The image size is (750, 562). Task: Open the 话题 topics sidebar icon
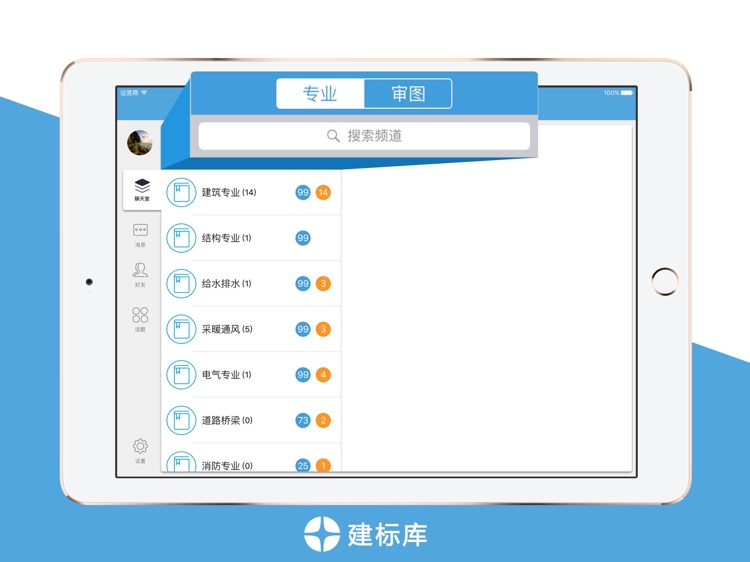point(140,319)
